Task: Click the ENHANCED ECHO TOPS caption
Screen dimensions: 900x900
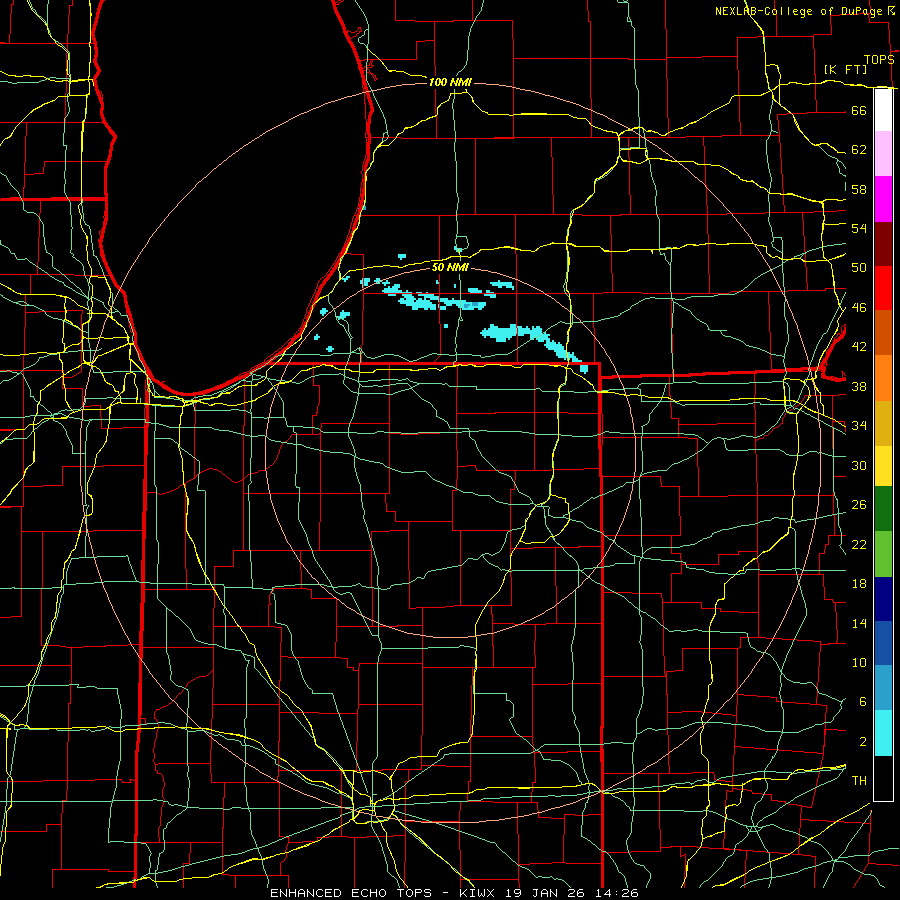Action: pos(351,893)
